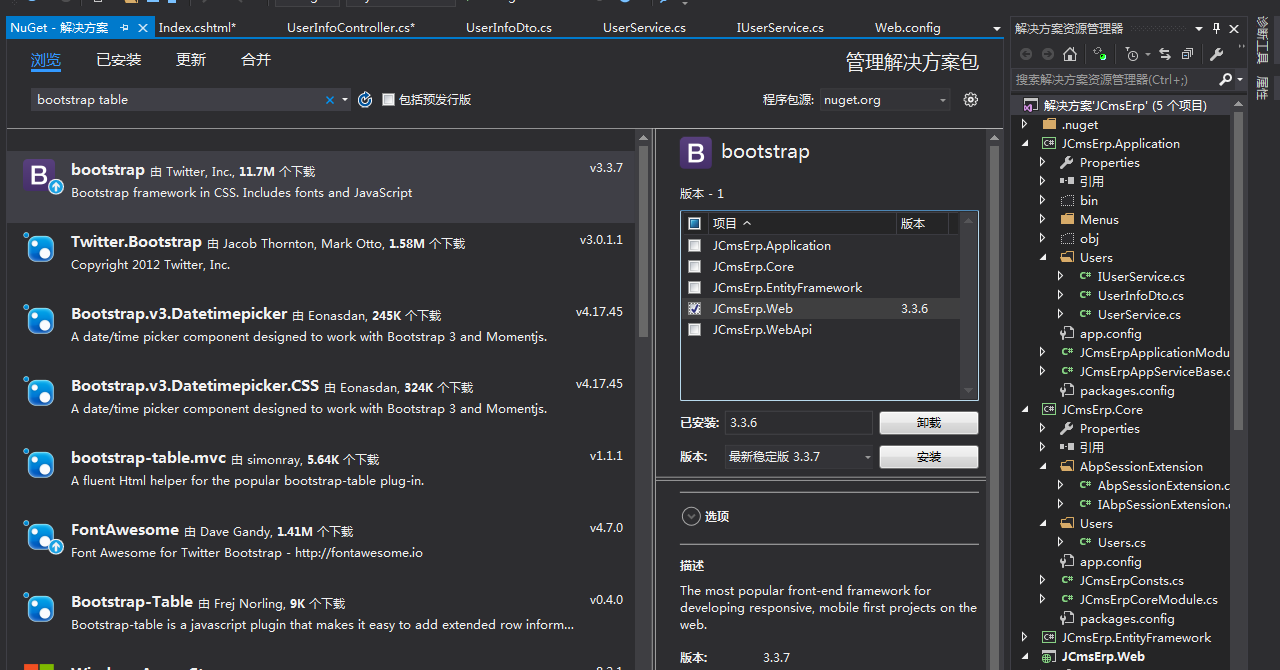Click the sync with active document icon
The width and height of the screenshot is (1280, 670).
[x=1100, y=54]
